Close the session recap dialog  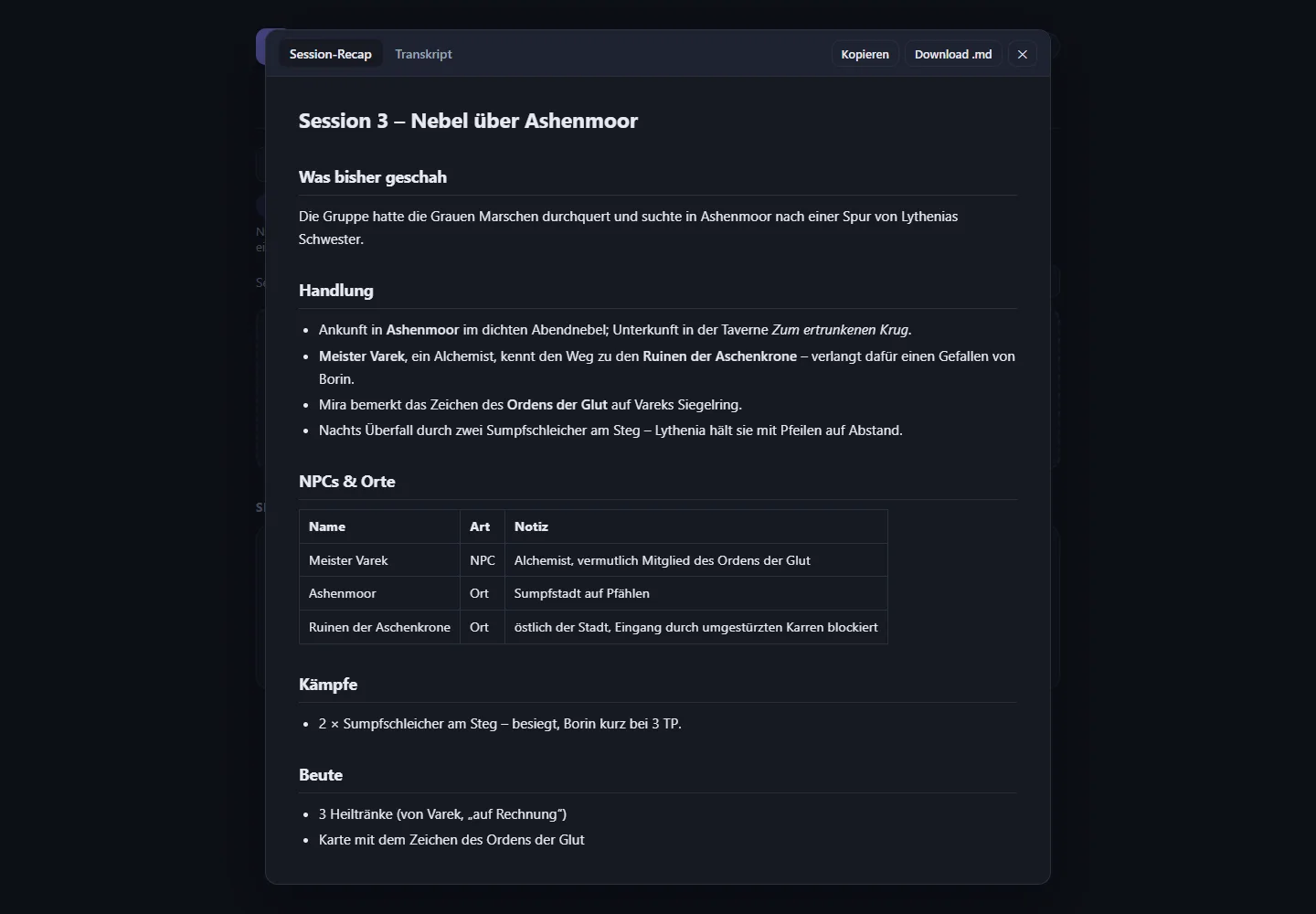pyautogui.click(x=1023, y=55)
